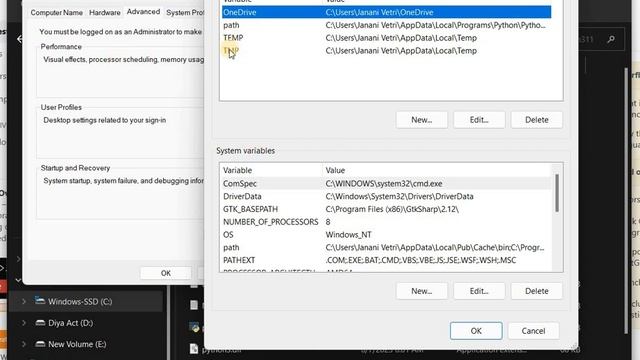This screenshot has width=640, height=360.
Task: Click Value column header in System variables
Action: tap(437, 170)
